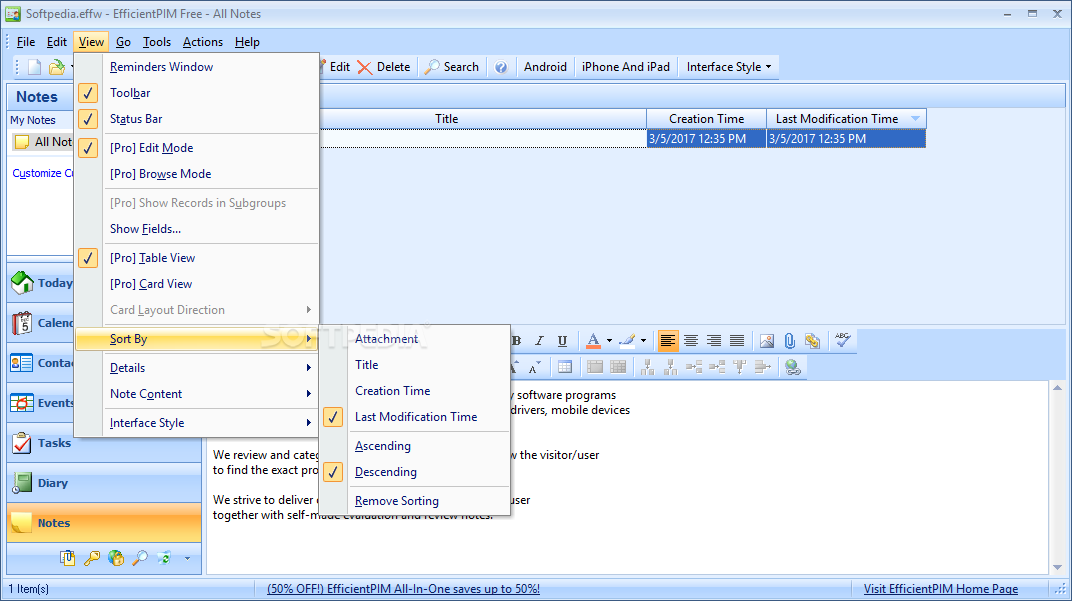Open the Go menu
This screenshot has height=601, width=1072.
click(x=123, y=42)
